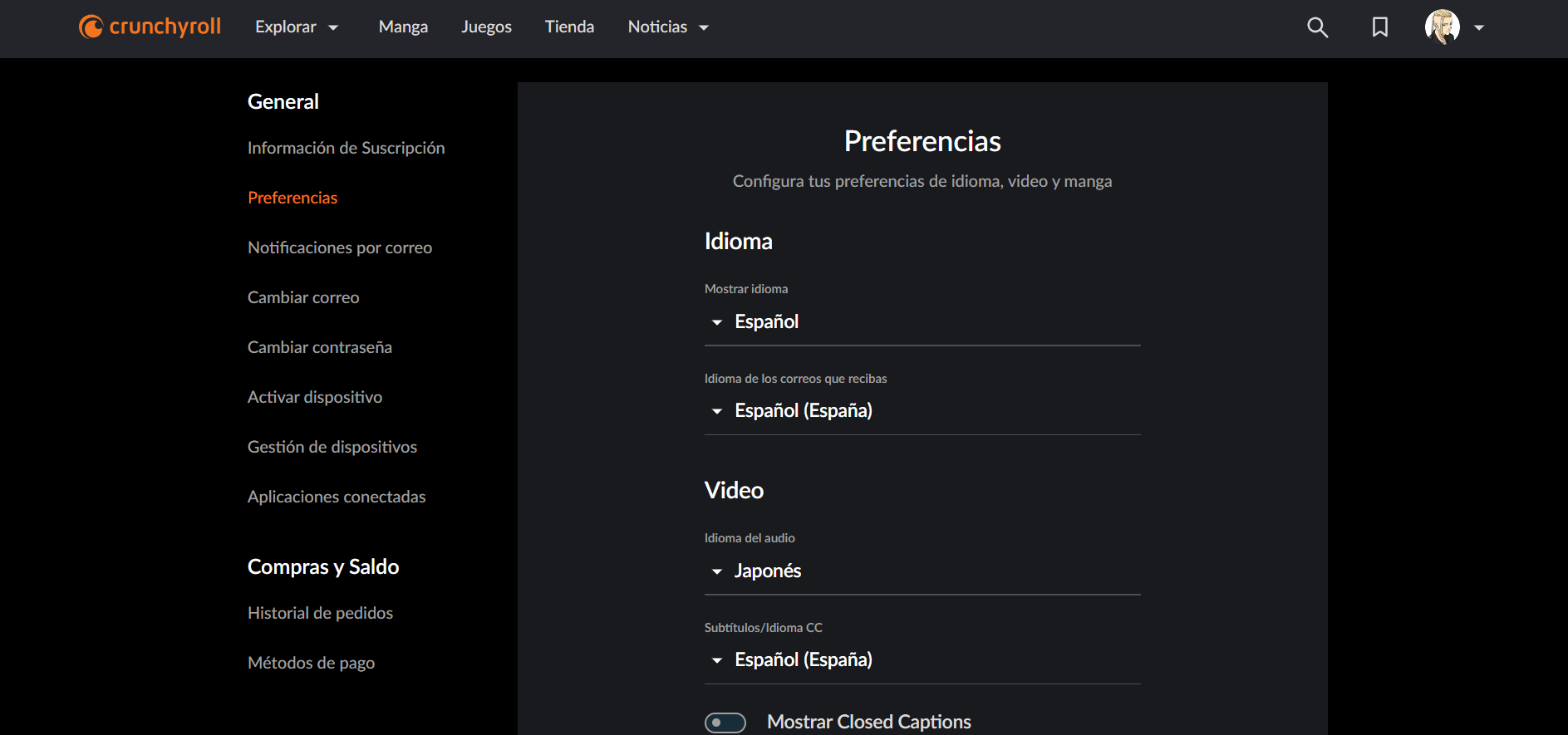Go to Gestión de dispositivos
Image resolution: width=1568 pixels, height=735 pixels.
point(332,447)
